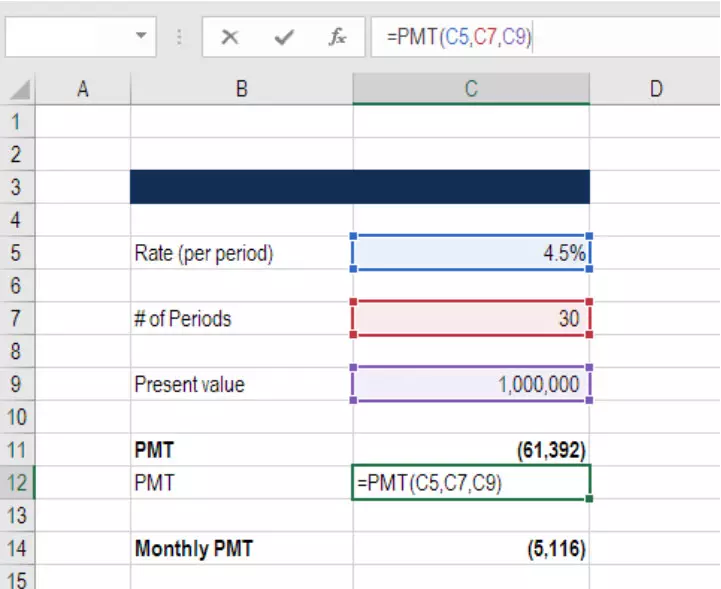Click the 'Present value' label cell
Screen dimensions: 721x589
(x=241, y=384)
